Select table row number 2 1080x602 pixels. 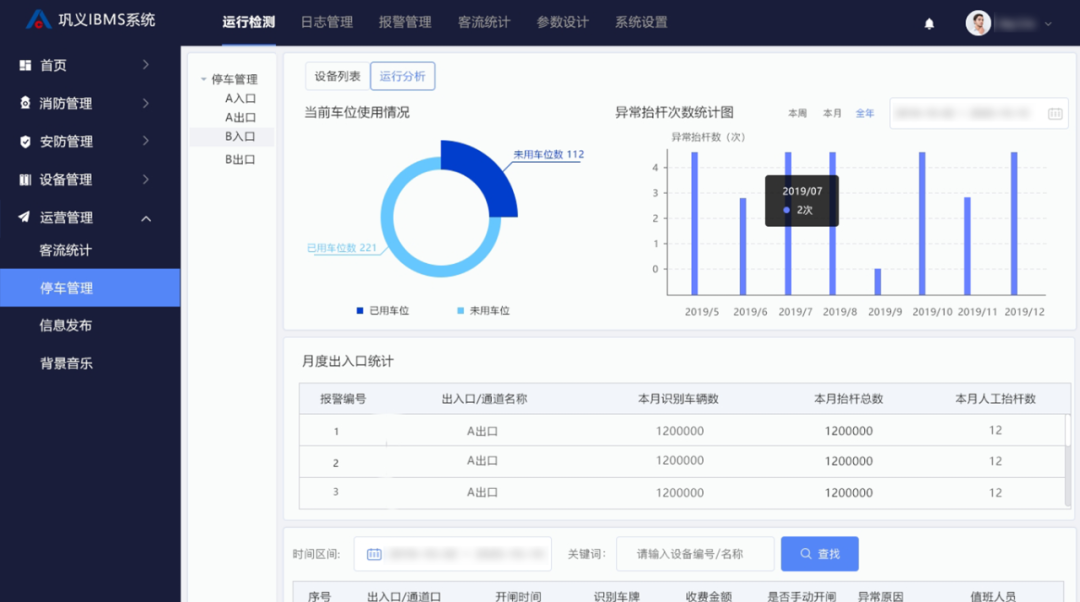pyautogui.click(x=683, y=461)
